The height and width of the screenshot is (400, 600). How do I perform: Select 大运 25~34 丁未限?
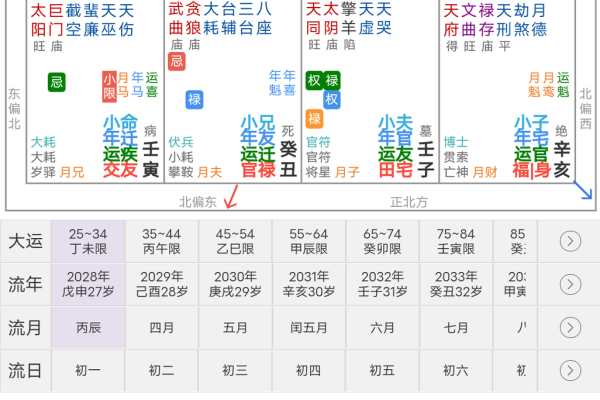point(88,241)
